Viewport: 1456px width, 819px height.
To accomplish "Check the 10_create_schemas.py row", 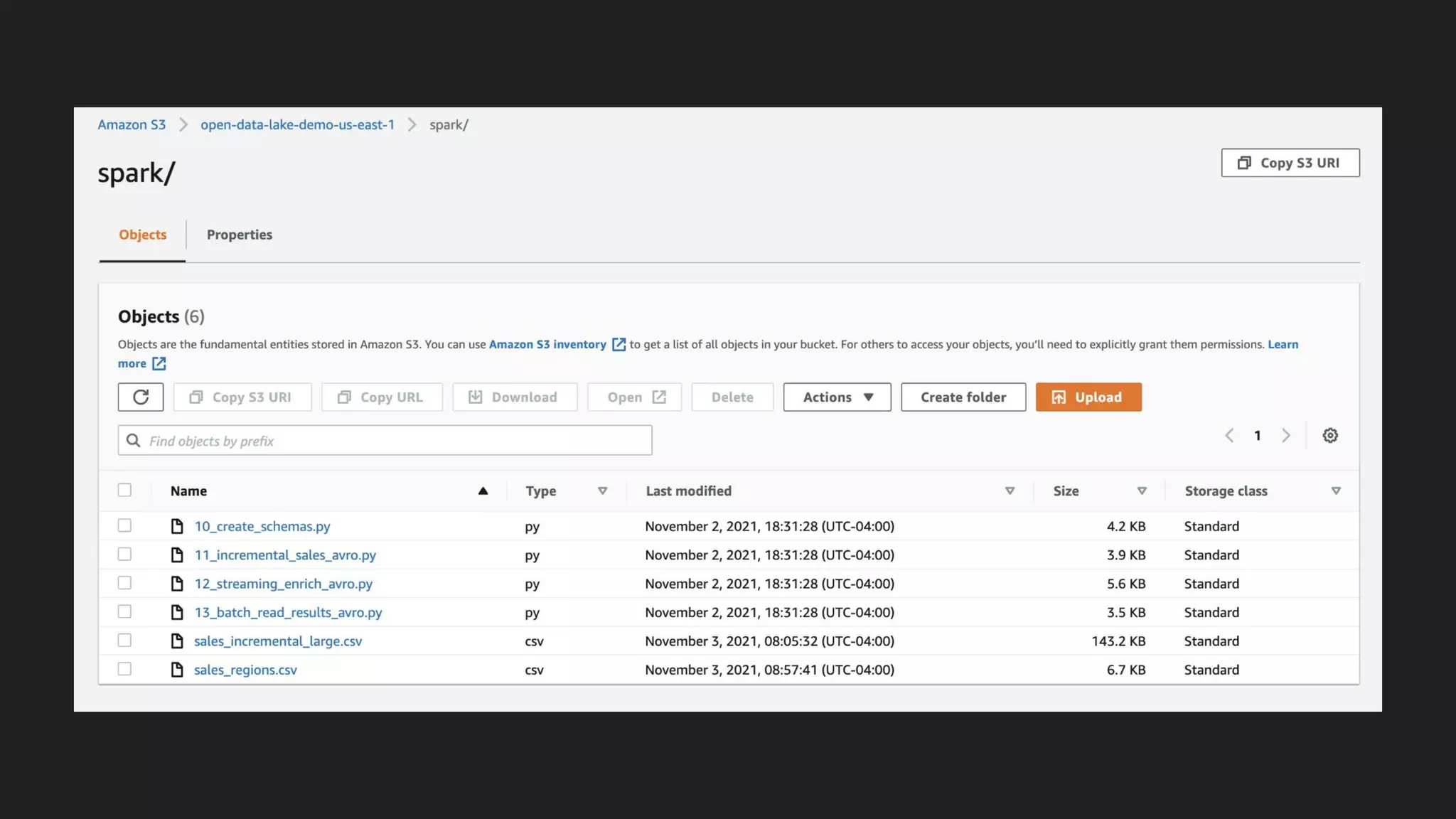I will tap(124, 525).
